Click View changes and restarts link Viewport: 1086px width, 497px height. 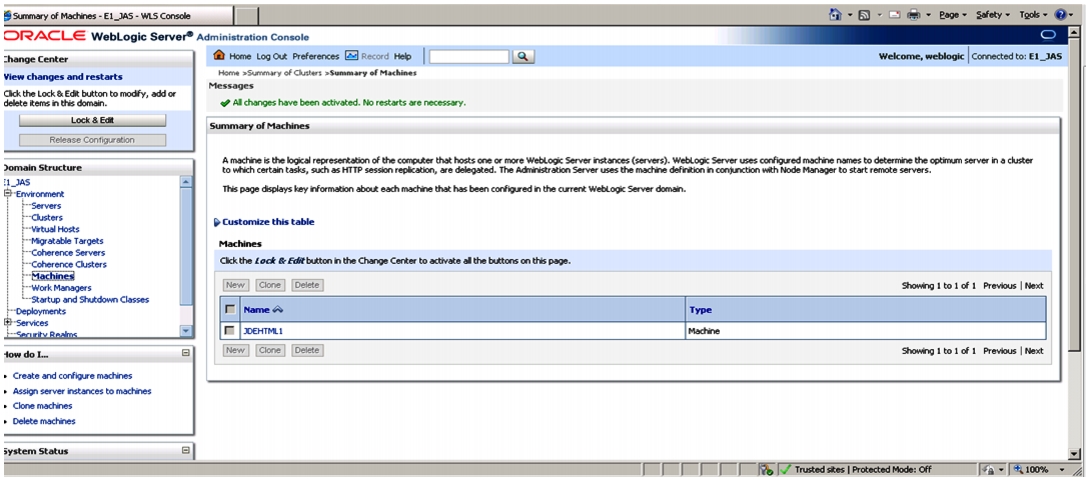(x=63, y=77)
